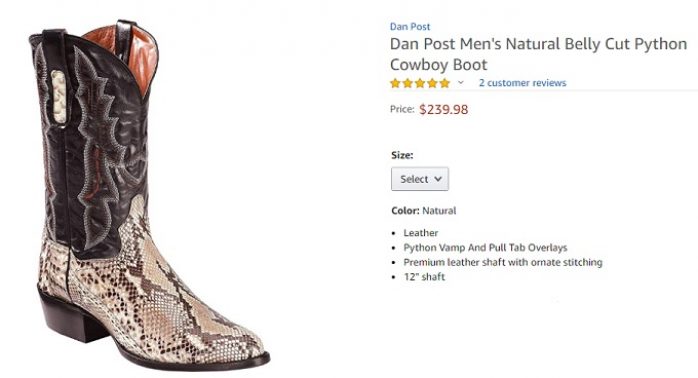Click the Color: Natural label
This screenshot has width=698, height=378.
pyautogui.click(x=424, y=211)
